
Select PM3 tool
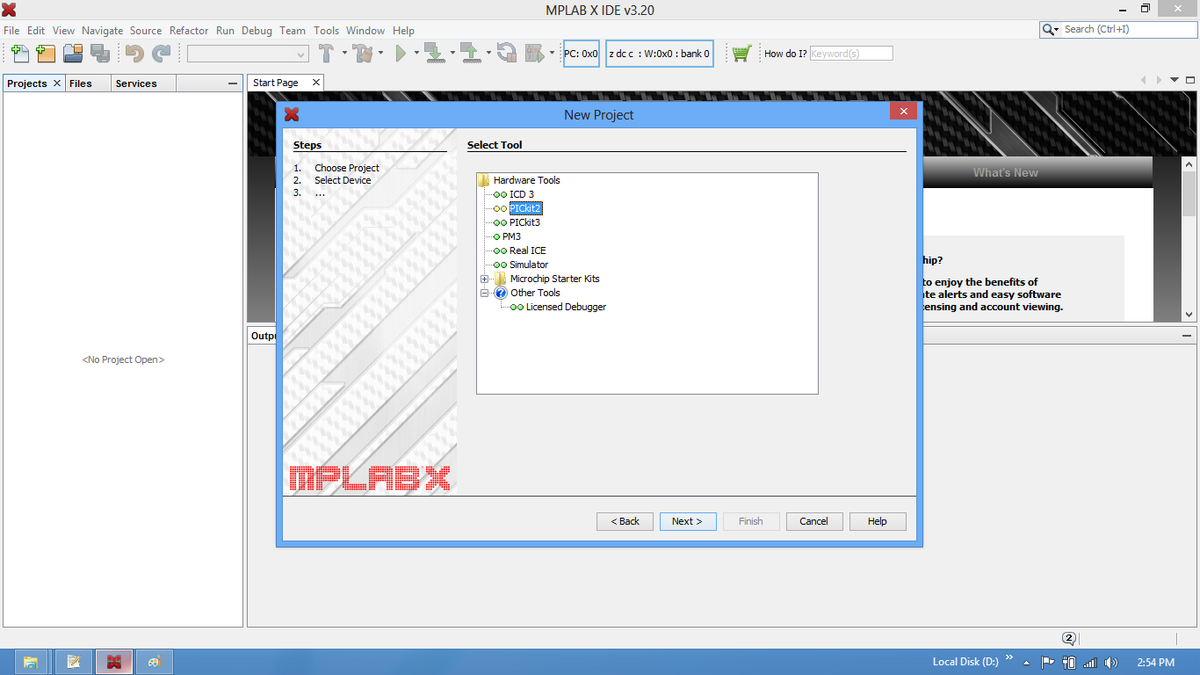tap(512, 236)
